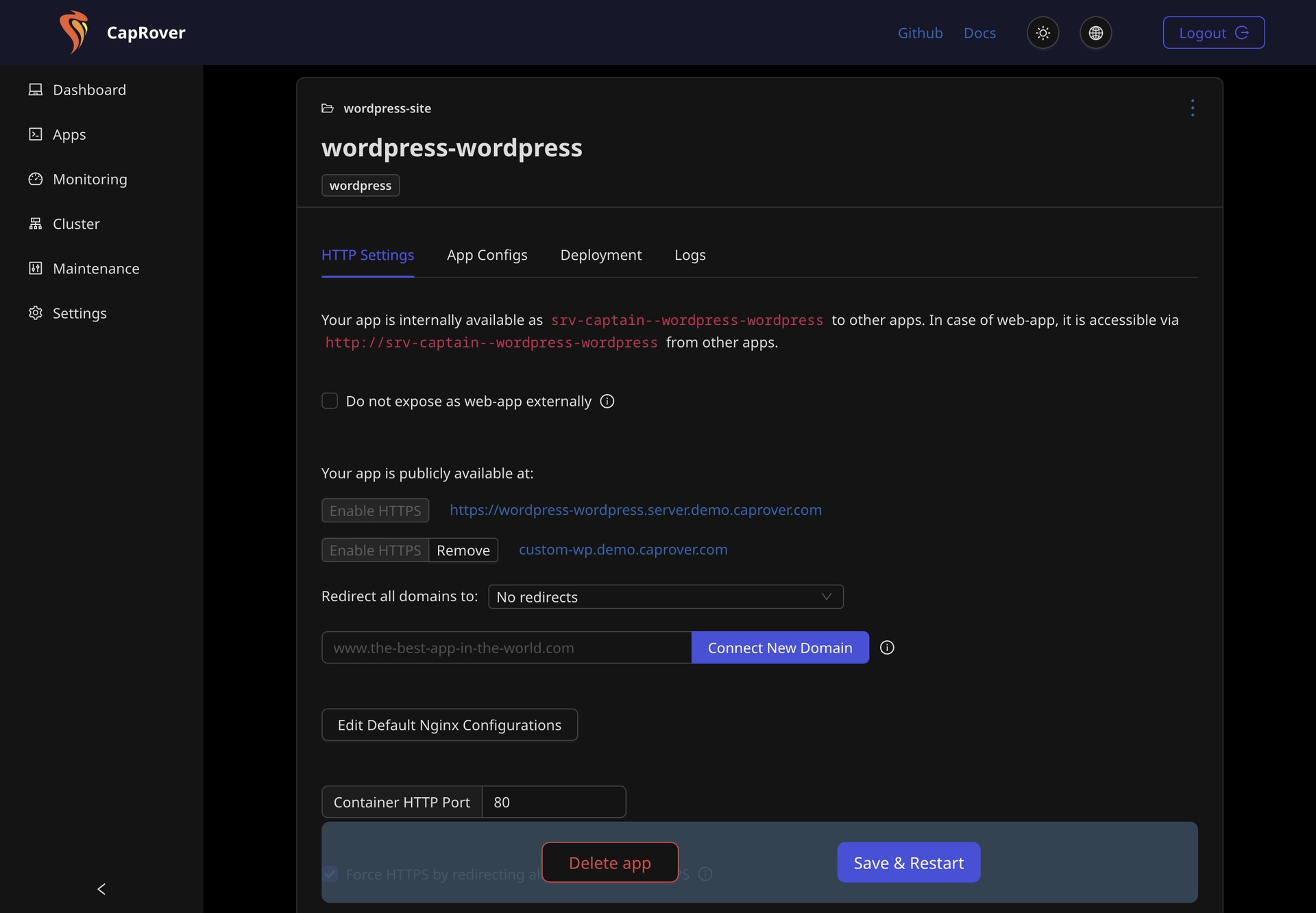Click Connect New Domain button
1316x913 pixels.
(780, 648)
